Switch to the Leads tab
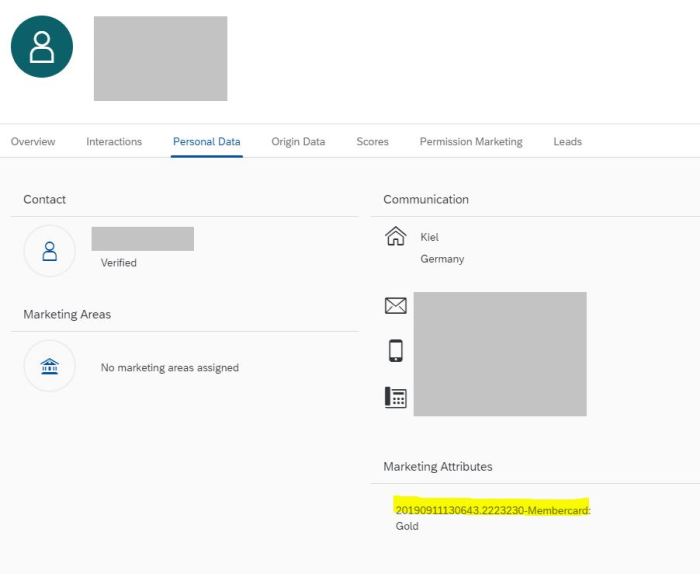Image resolution: width=700 pixels, height=574 pixels. click(x=567, y=141)
